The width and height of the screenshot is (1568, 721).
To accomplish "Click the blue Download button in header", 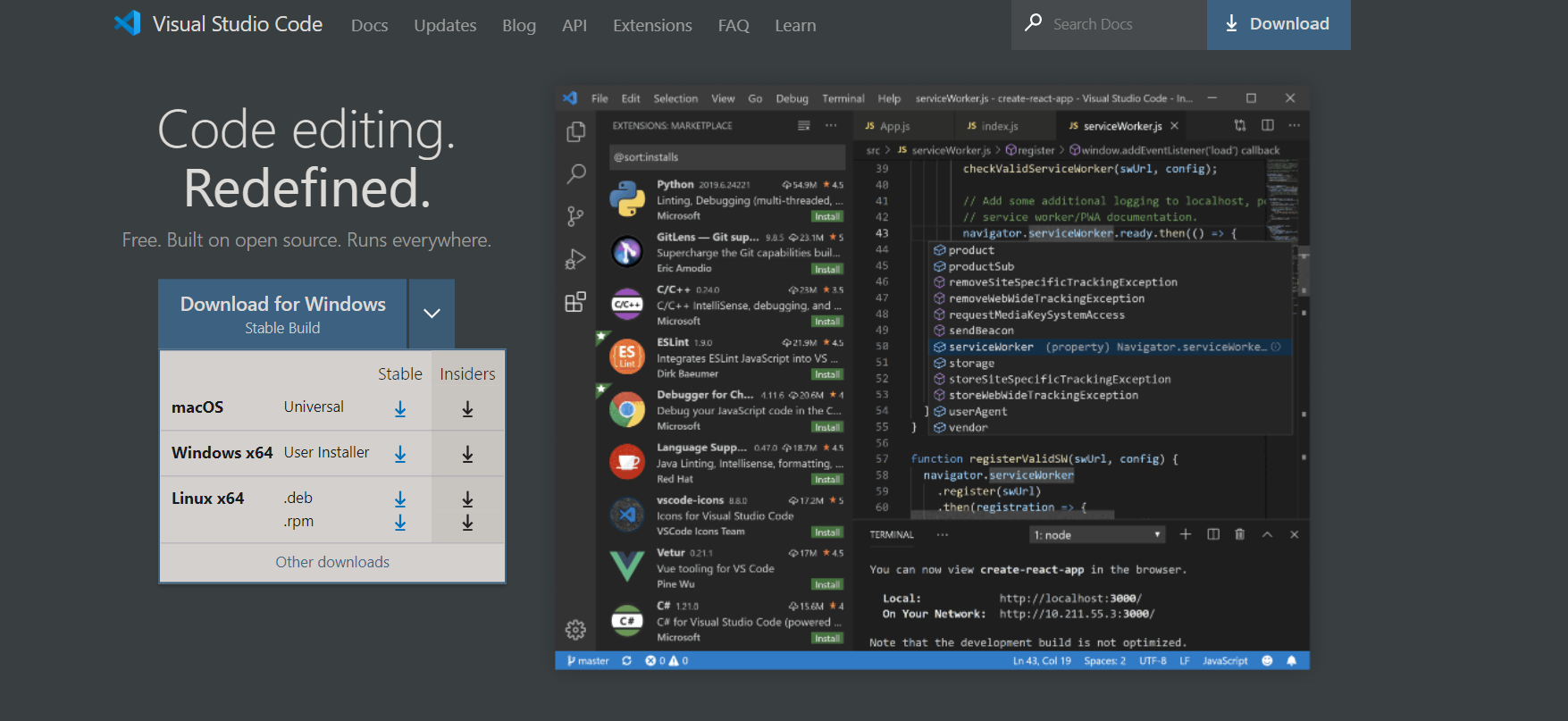I will [x=1278, y=24].
